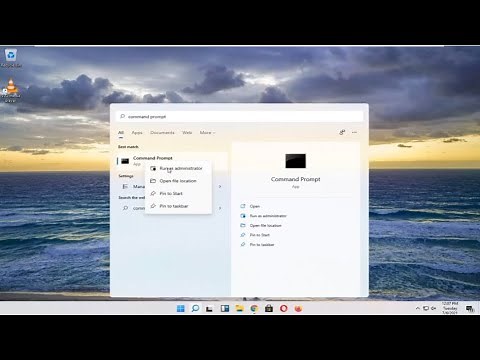Screen dimensions: 480x360
Task: Expand the settings result chevron arrow
Action: 220,187
